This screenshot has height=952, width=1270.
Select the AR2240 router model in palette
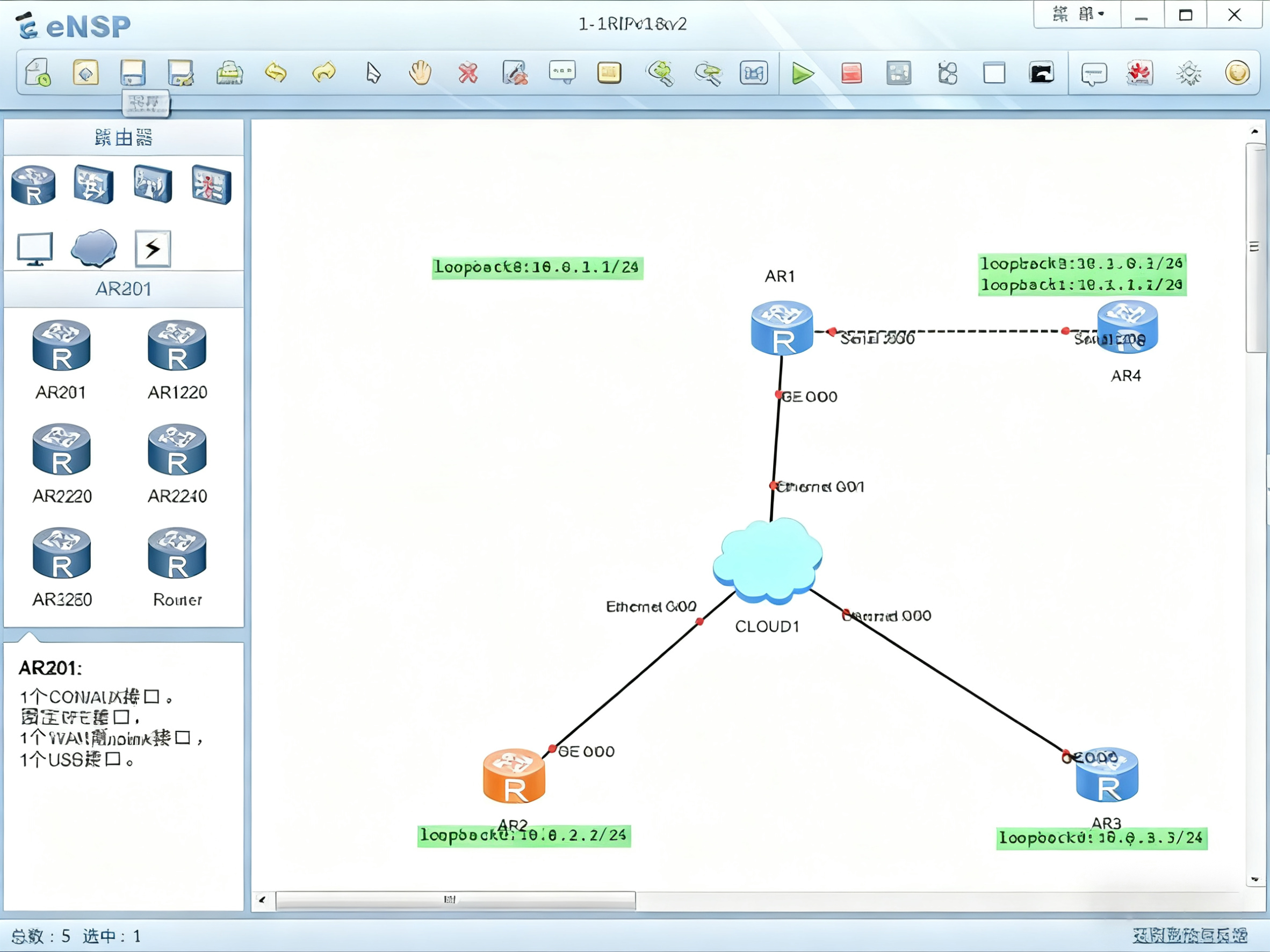[x=177, y=450]
